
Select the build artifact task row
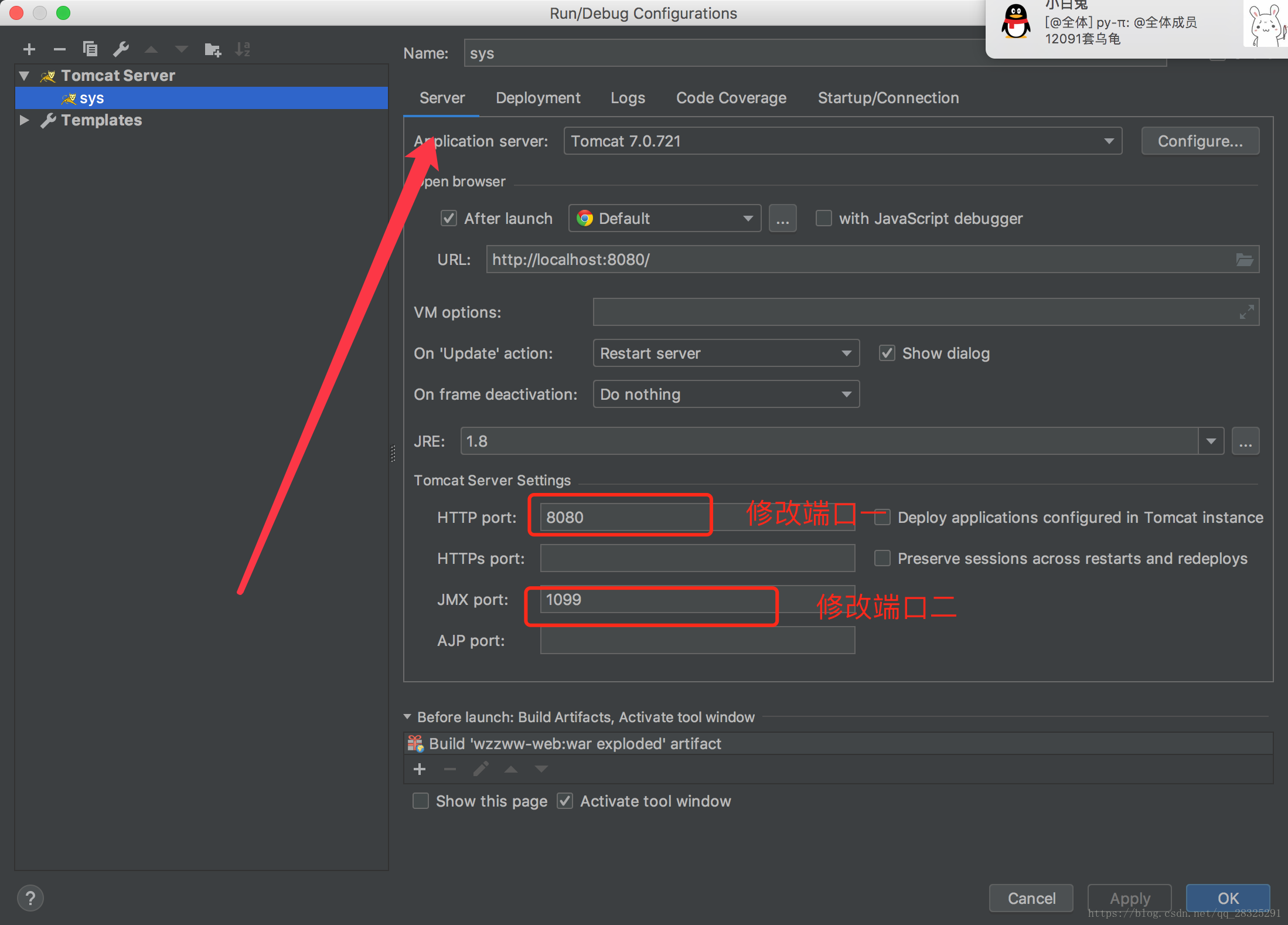pyautogui.click(x=838, y=744)
